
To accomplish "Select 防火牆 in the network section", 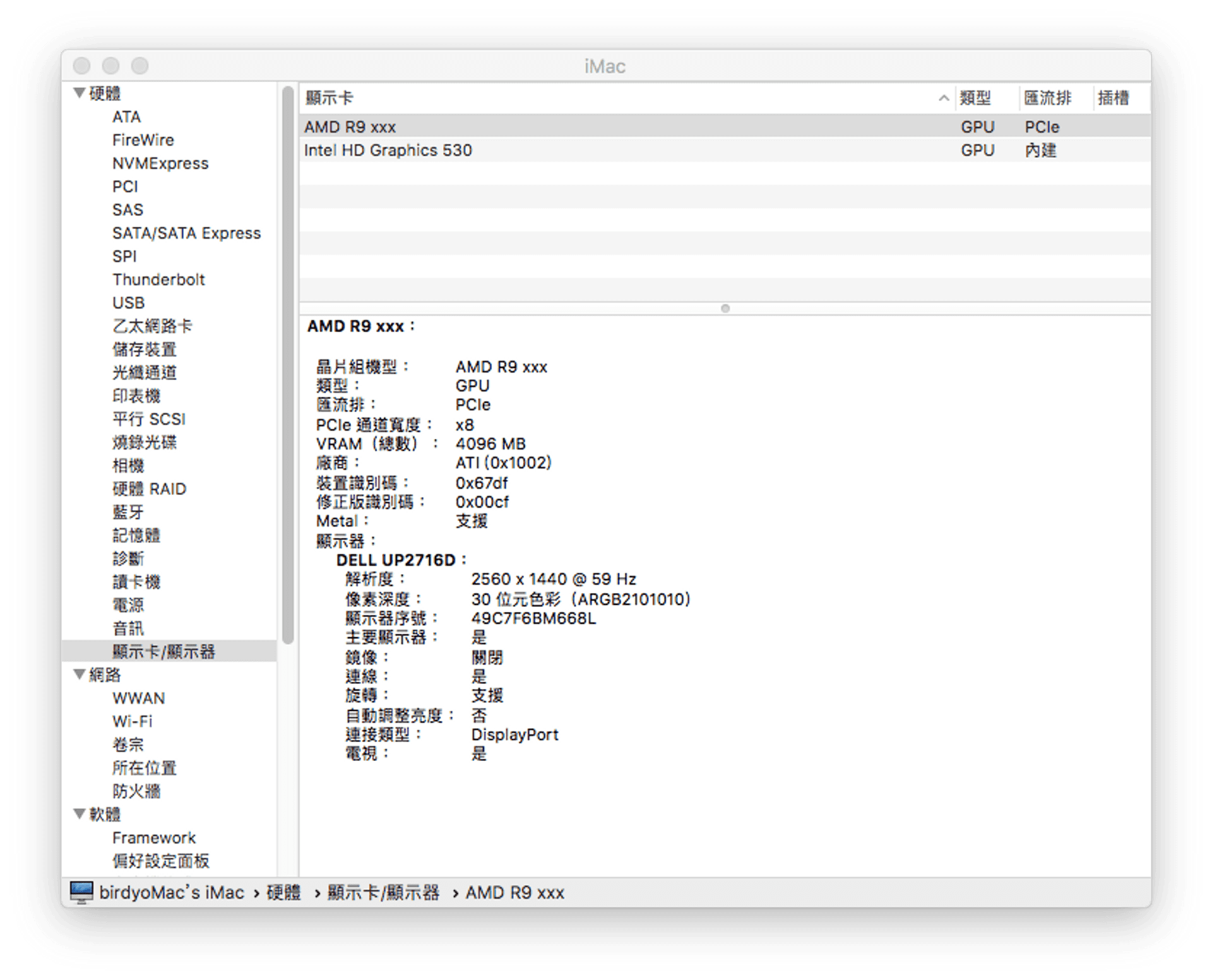I will click(x=136, y=791).
